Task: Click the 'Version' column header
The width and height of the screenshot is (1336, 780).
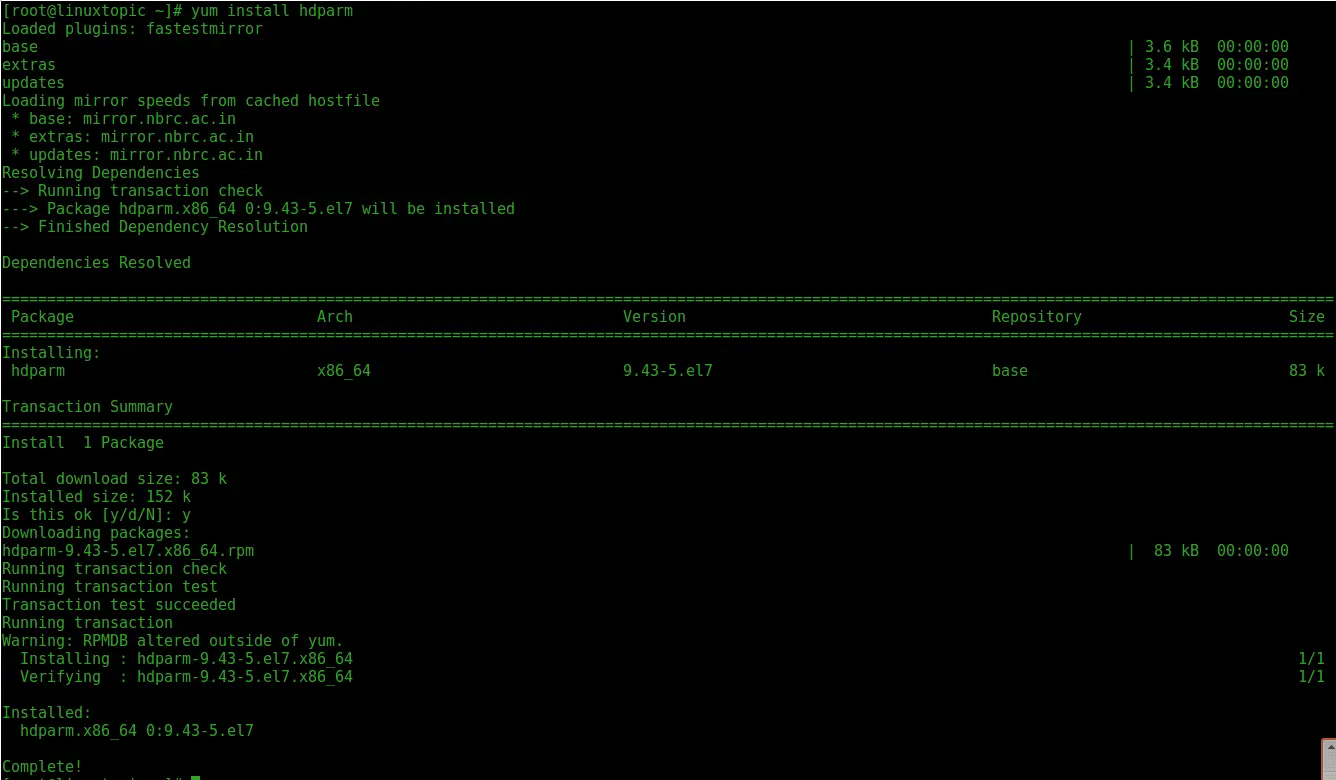Action: pos(654,316)
